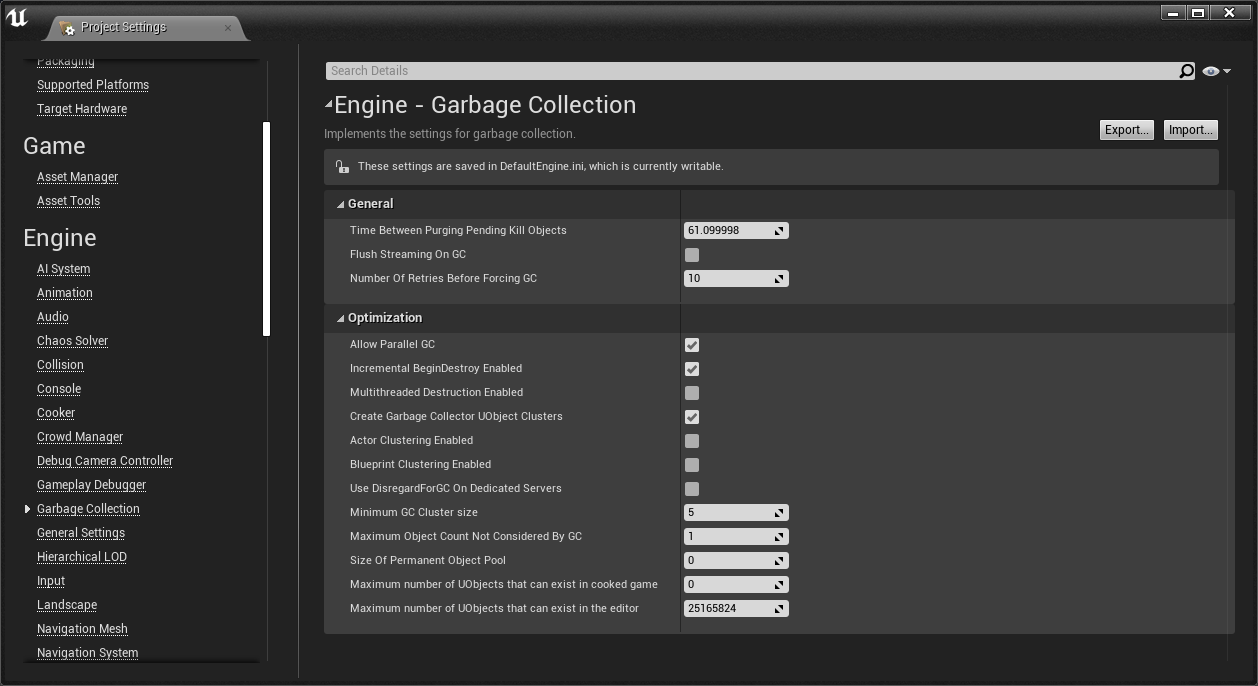Close the Project Settings tab
1258x686 pixels.
click(227, 27)
